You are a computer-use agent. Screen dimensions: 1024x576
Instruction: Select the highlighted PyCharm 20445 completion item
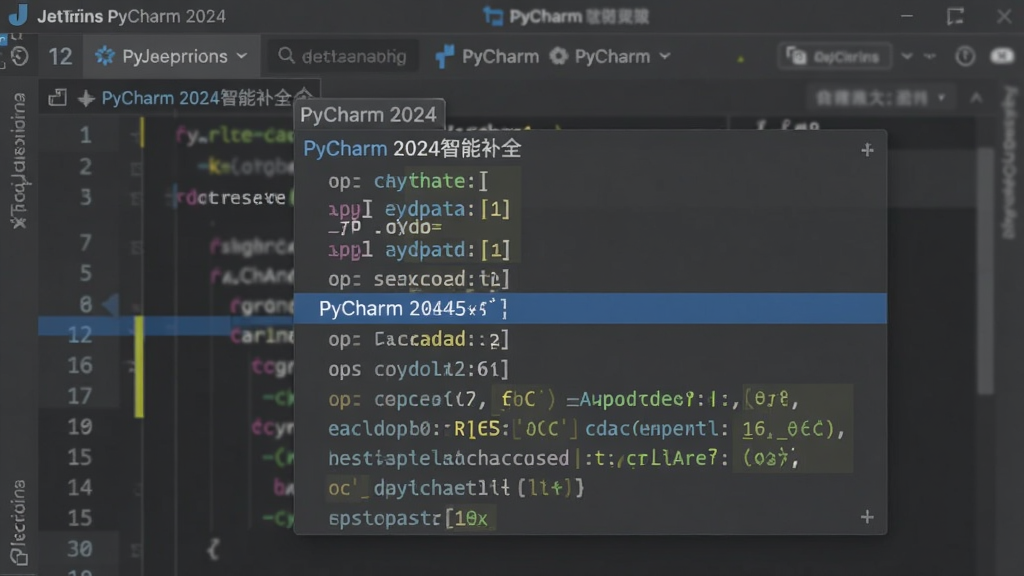(x=590, y=308)
